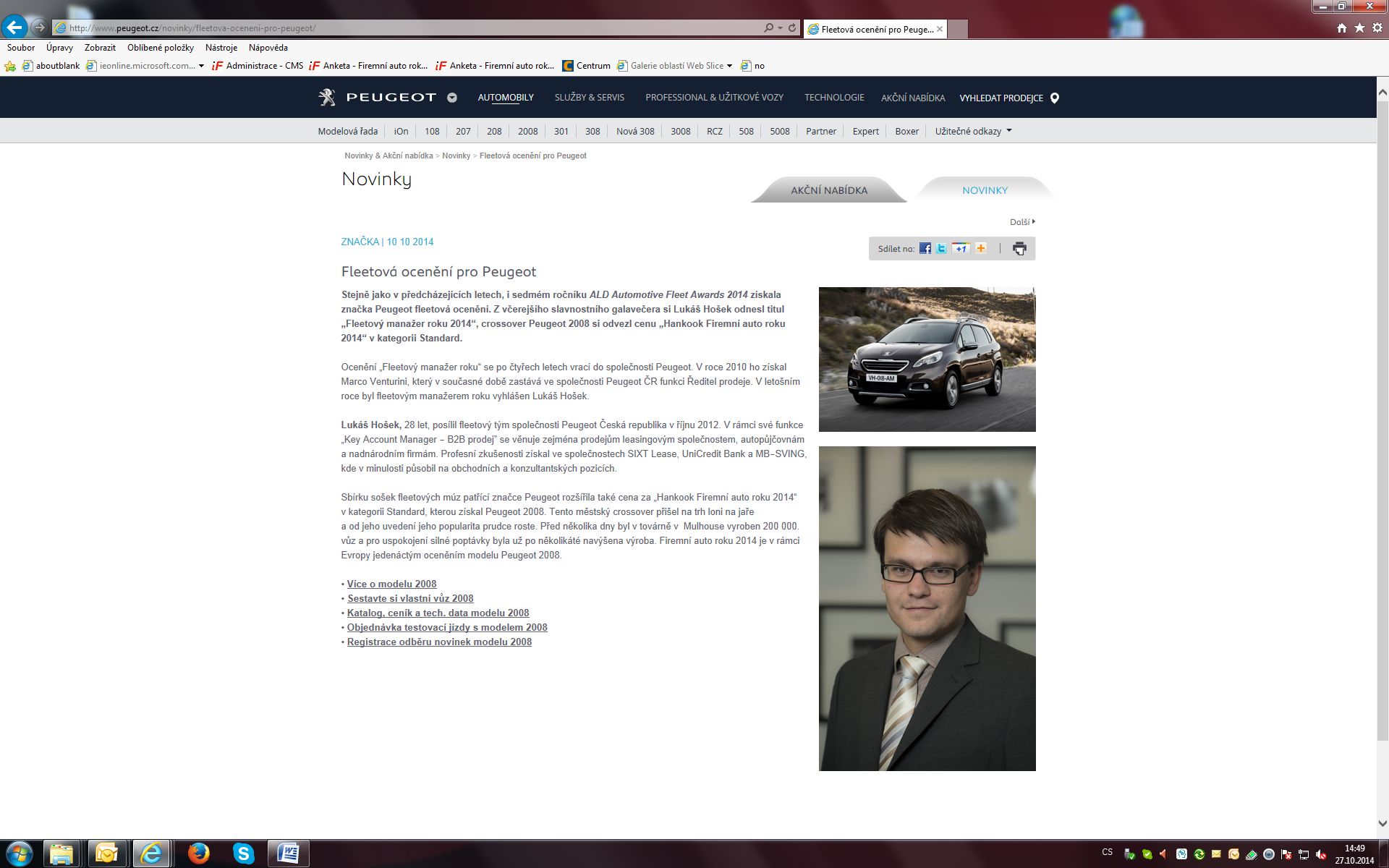Open the Oblíbené položky menu

click(x=161, y=48)
